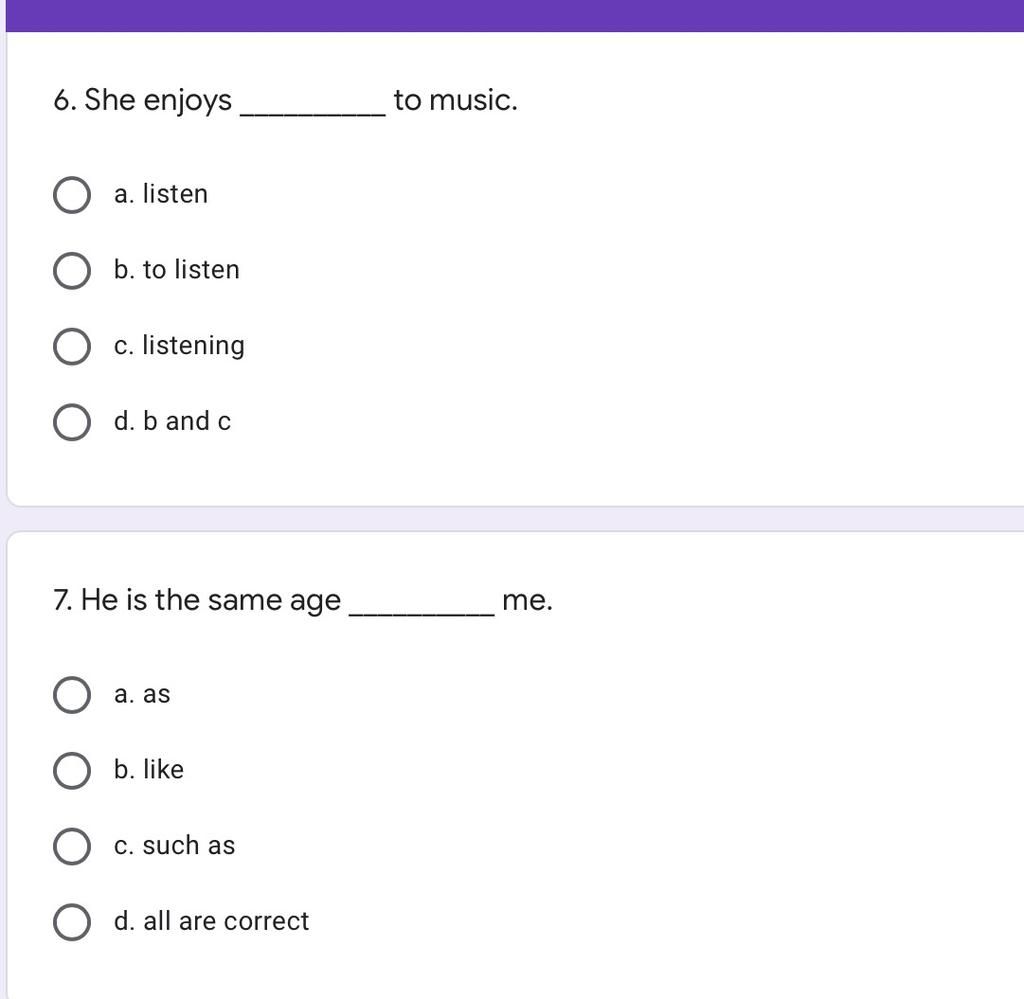Click the 'b. to listen' label text
This screenshot has width=1024, height=999.
176,270
